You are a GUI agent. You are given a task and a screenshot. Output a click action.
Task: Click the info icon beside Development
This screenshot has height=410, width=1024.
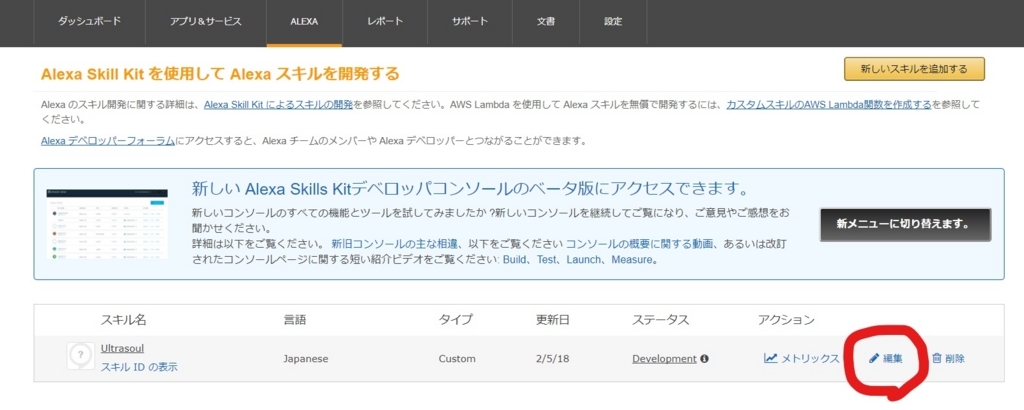705,358
